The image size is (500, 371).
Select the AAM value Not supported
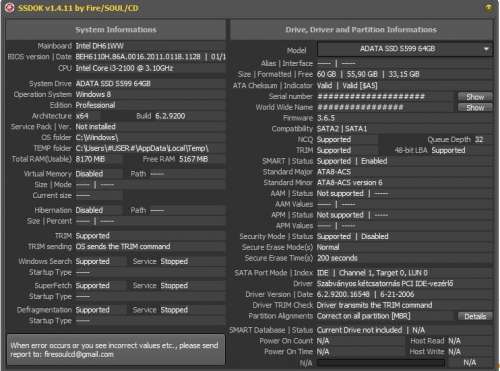[340, 193]
